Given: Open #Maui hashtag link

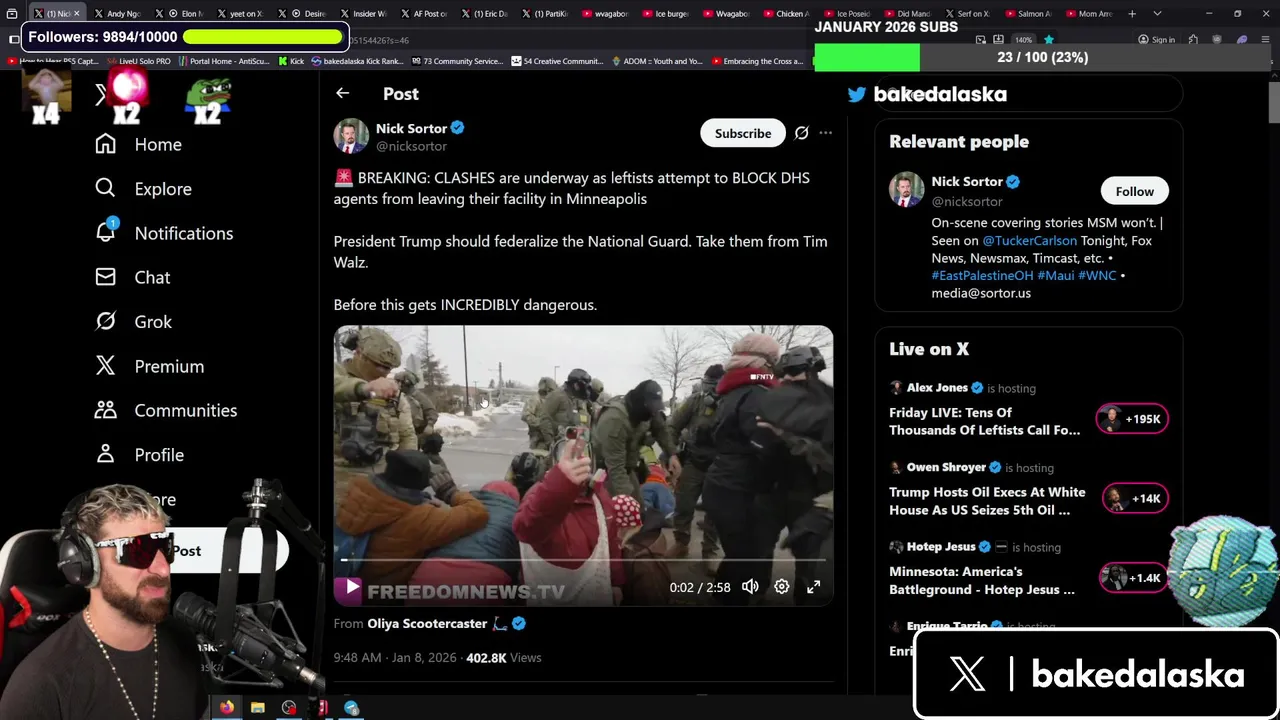Looking at the screenshot, I should click(x=1055, y=275).
